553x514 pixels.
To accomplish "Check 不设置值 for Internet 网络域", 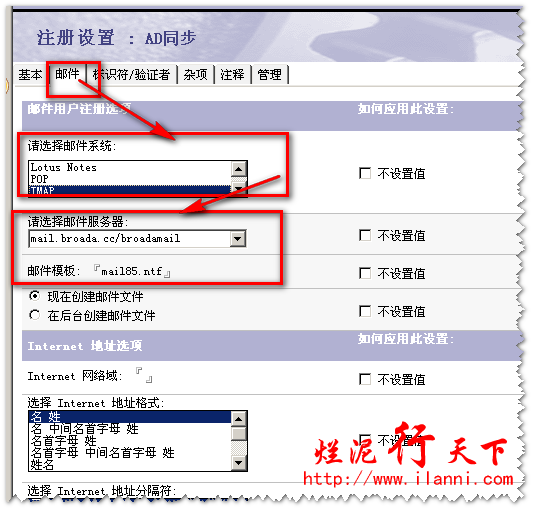I will (365, 379).
